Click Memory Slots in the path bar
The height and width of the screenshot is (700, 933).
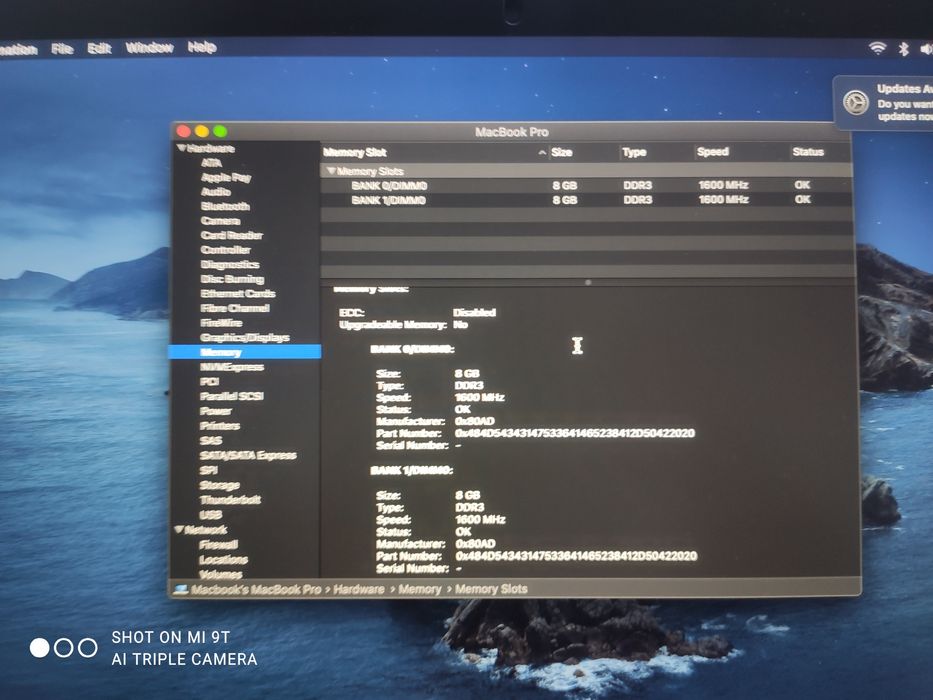(491, 589)
